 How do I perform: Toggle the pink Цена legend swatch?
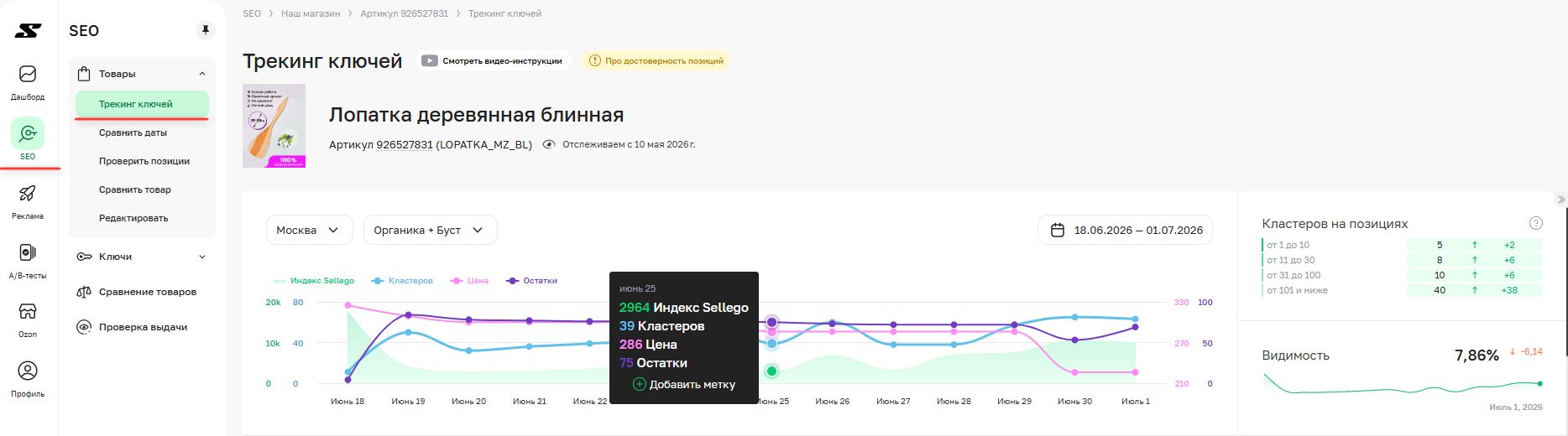(x=457, y=281)
